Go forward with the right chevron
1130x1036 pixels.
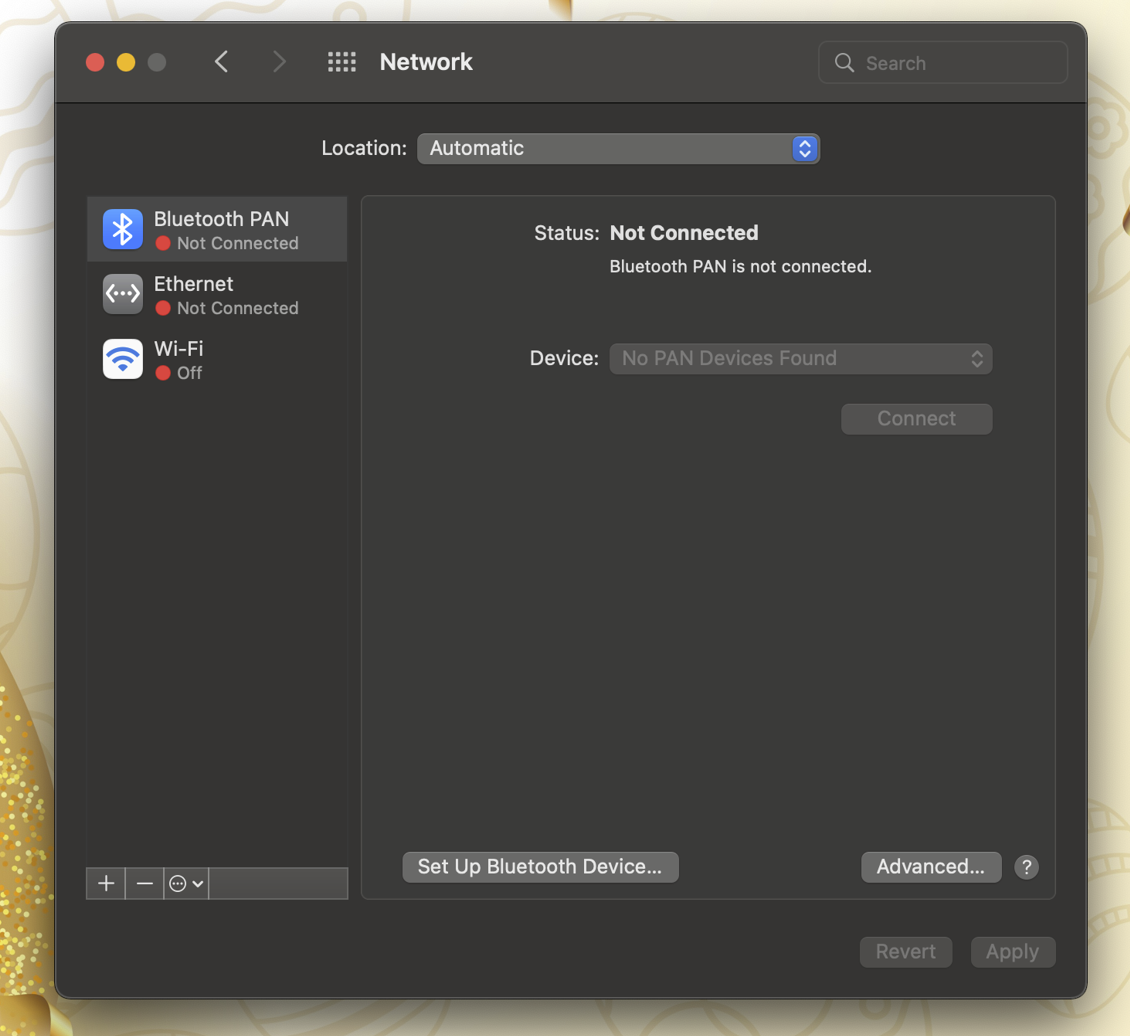coord(279,62)
